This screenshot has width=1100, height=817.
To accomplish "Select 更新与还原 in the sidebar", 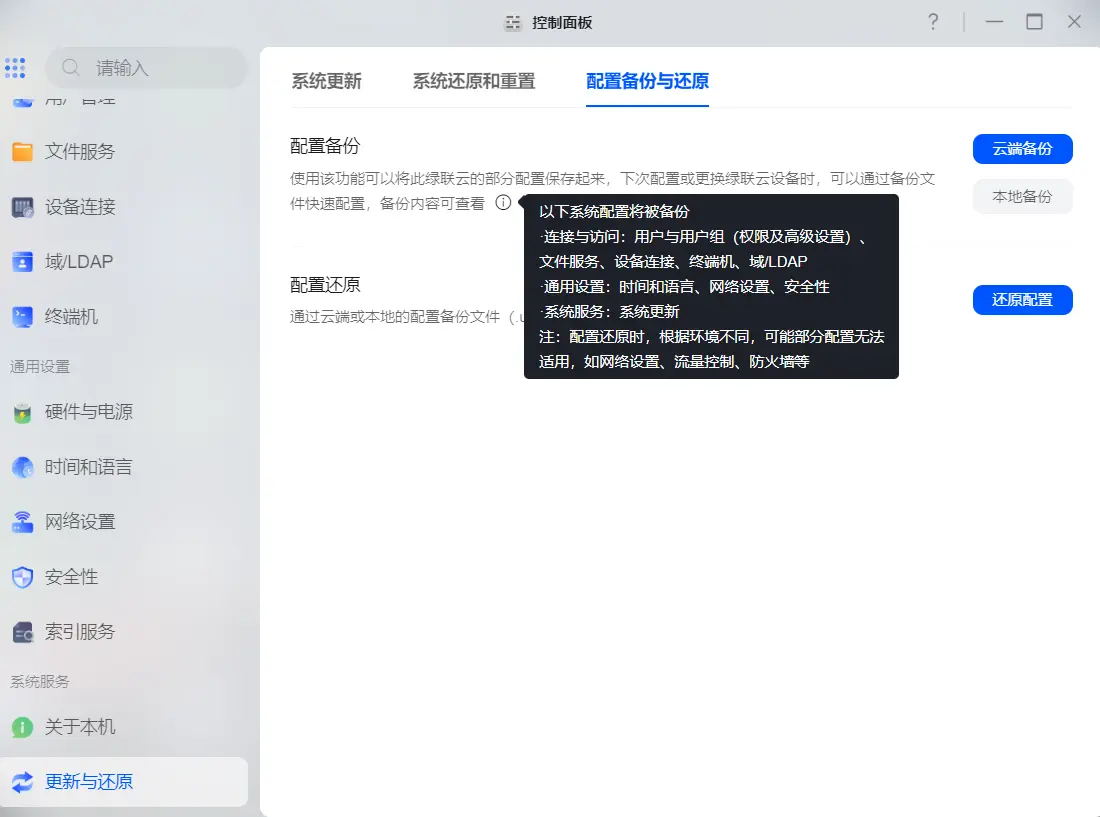I will pos(123,782).
